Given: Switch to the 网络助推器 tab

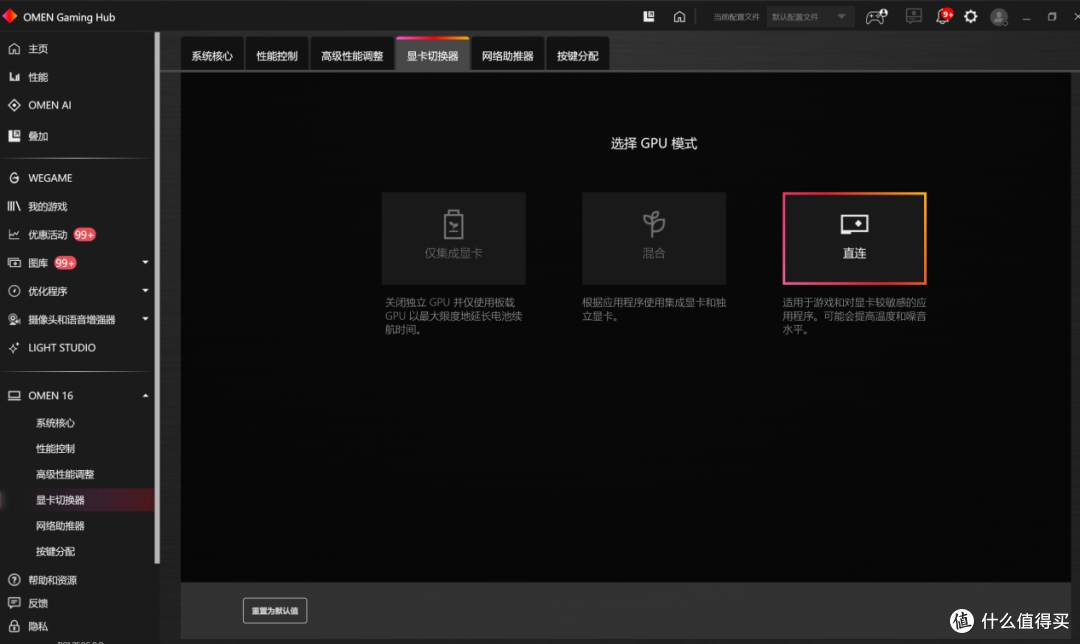Looking at the screenshot, I should [508, 55].
